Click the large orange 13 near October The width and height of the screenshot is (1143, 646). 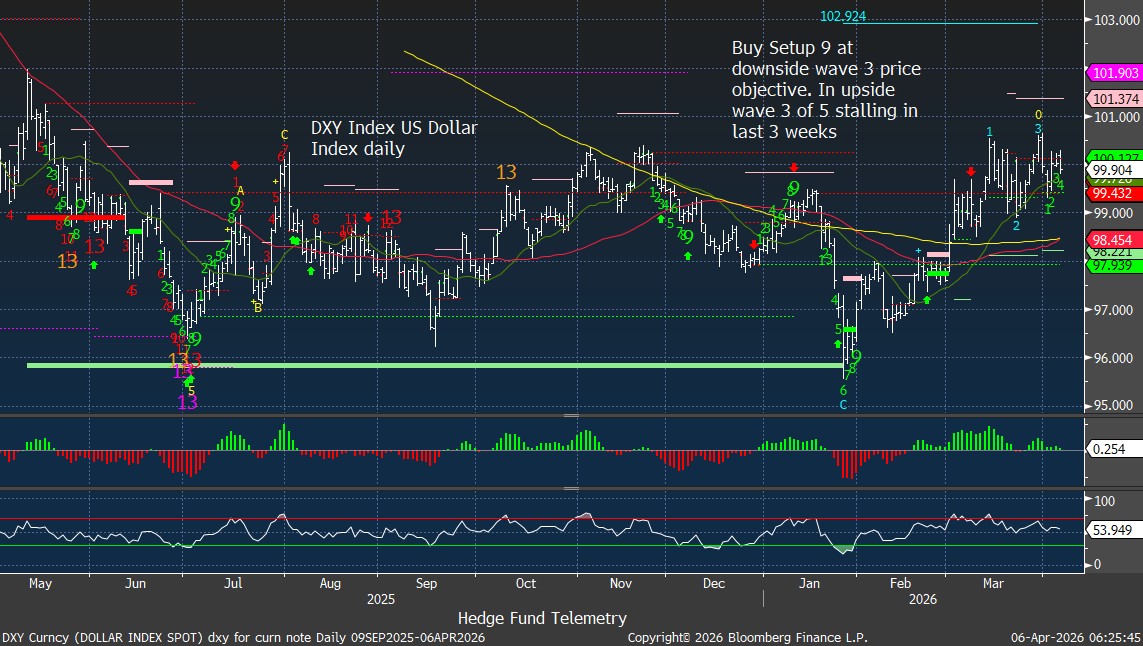pos(507,172)
